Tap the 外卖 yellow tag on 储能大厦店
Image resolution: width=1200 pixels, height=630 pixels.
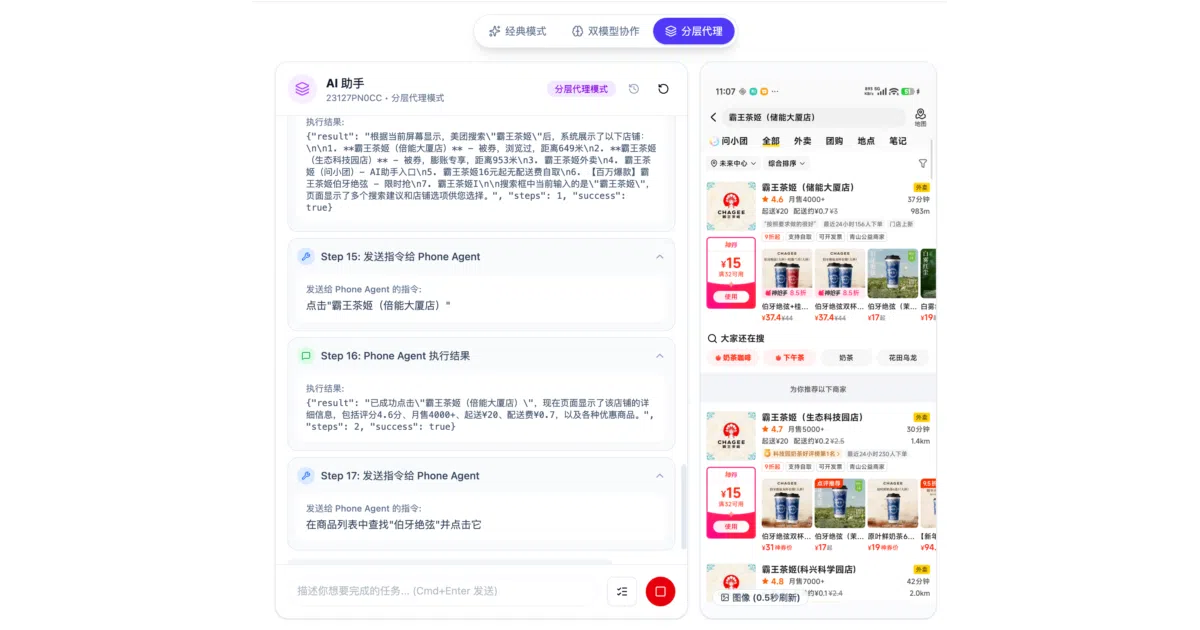point(920,187)
